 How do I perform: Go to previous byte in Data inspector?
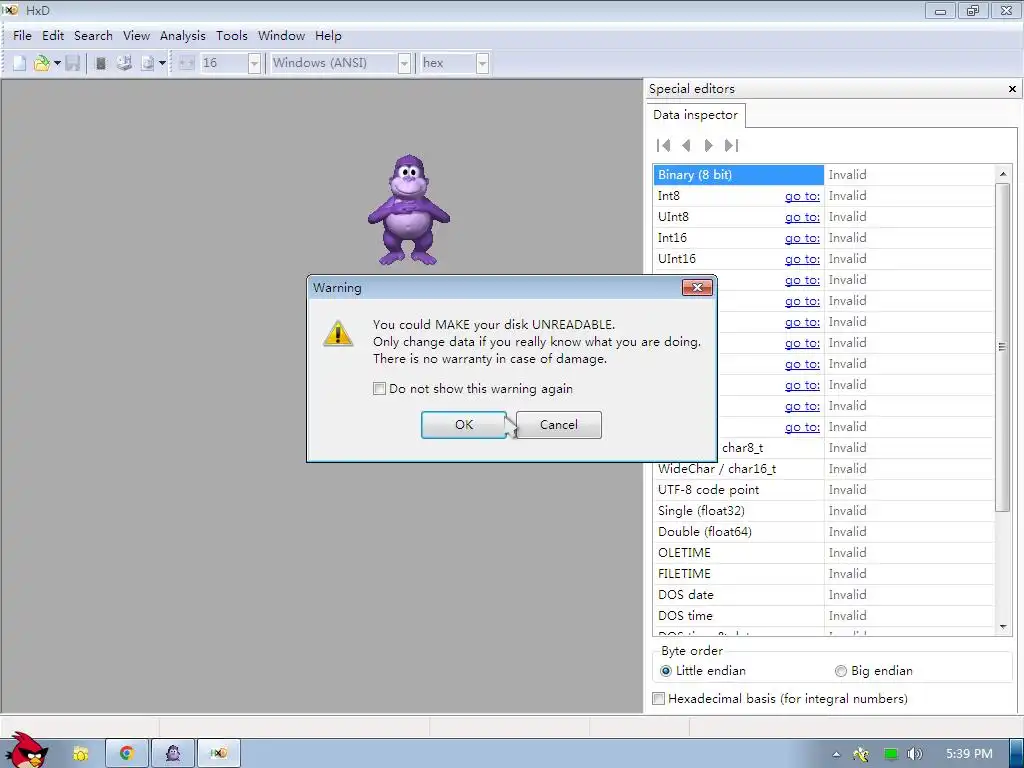(x=686, y=145)
